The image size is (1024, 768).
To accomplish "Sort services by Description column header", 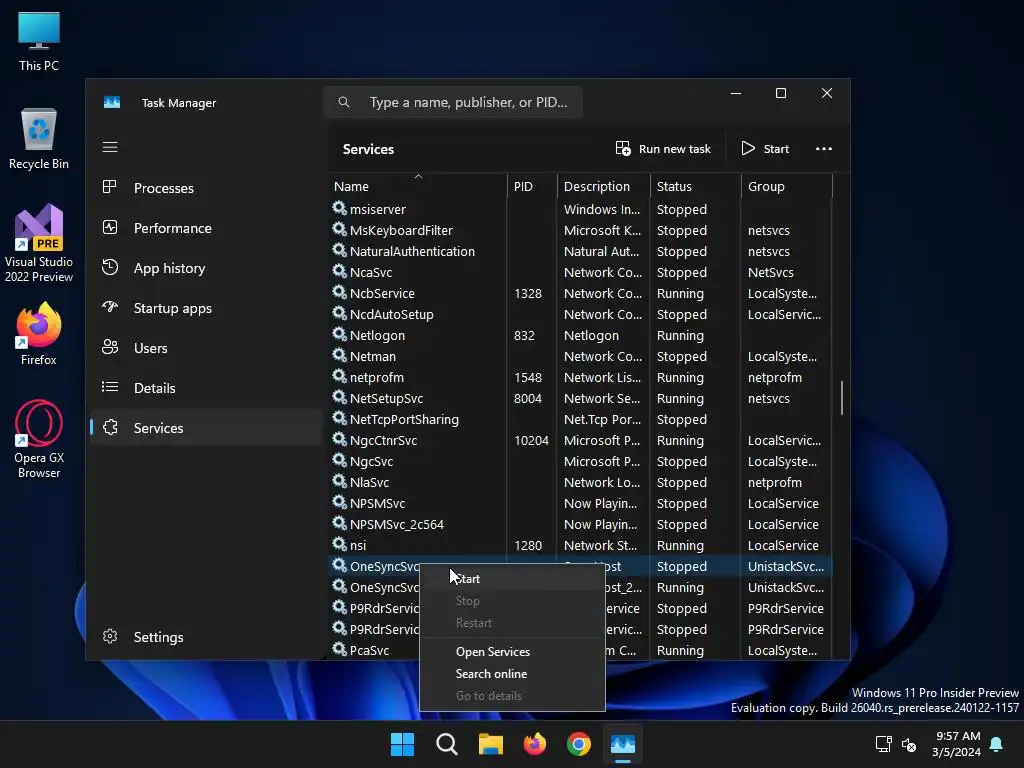I will (x=604, y=186).
